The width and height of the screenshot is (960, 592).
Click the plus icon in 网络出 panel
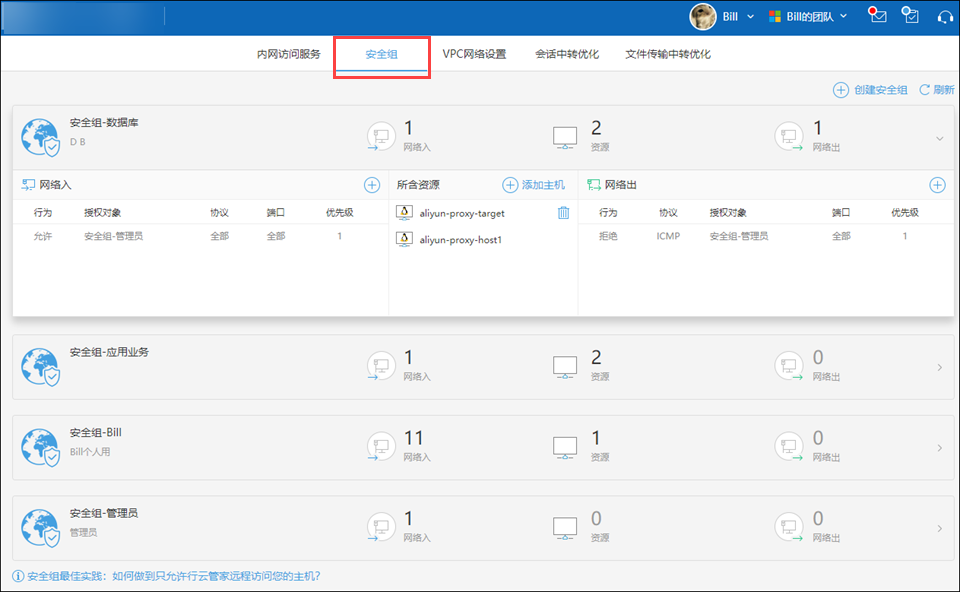(x=937, y=185)
